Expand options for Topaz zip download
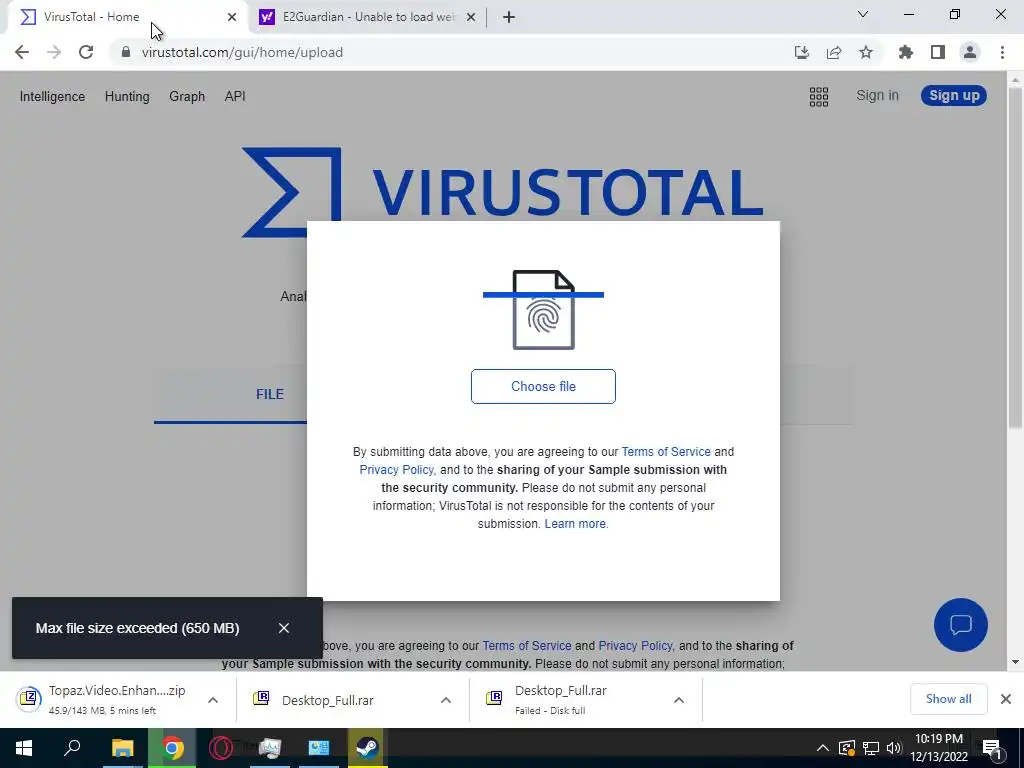Image resolution: width=1024 pixels, height=768 pixels. [x=213, y=699]
